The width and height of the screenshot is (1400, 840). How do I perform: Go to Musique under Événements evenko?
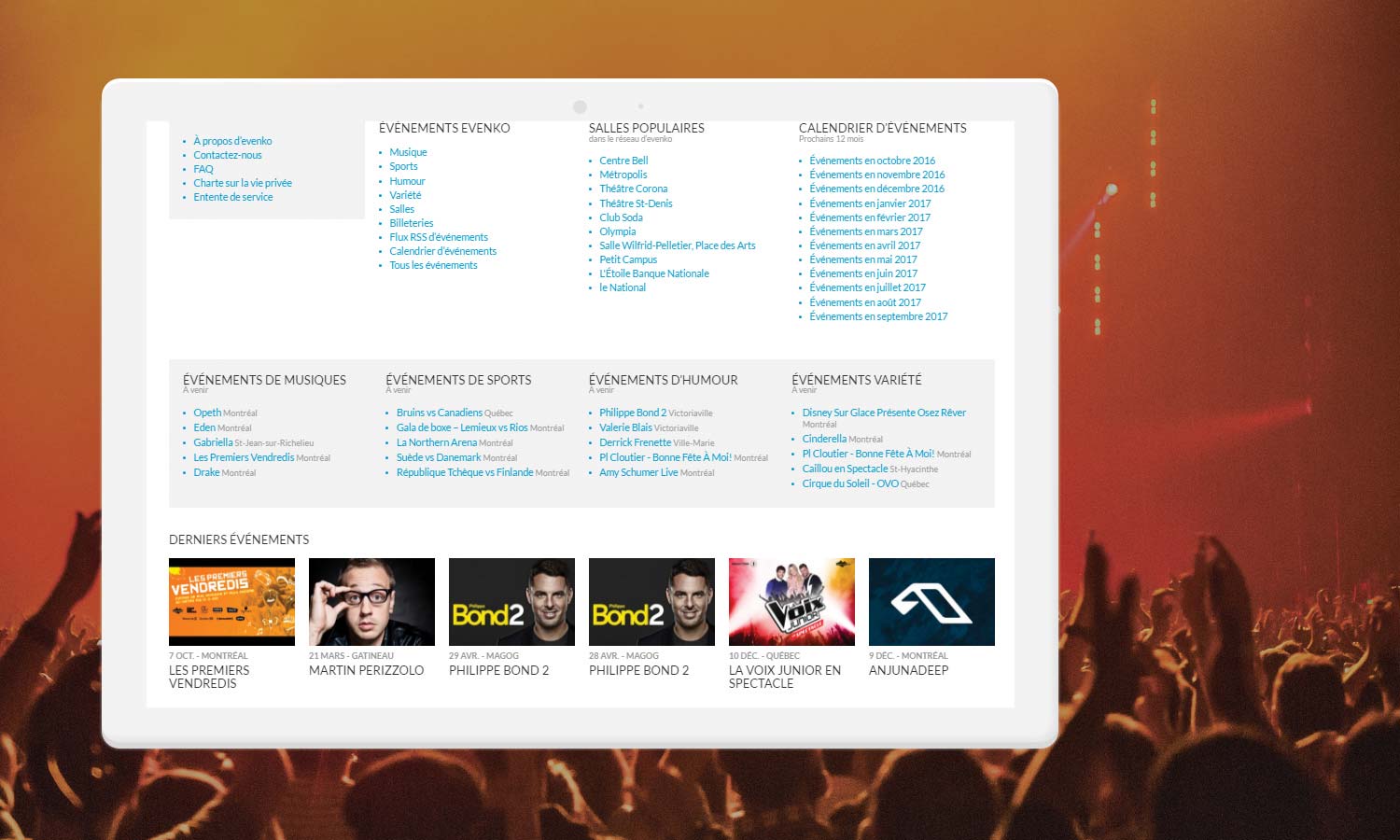[x=408, y=152]
